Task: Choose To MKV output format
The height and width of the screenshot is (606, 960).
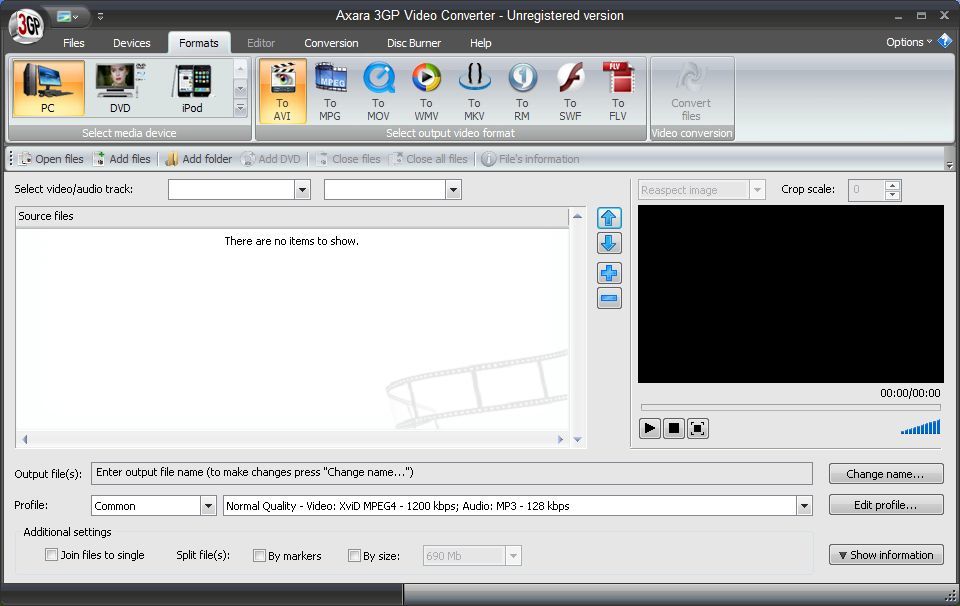Action: 474,91
